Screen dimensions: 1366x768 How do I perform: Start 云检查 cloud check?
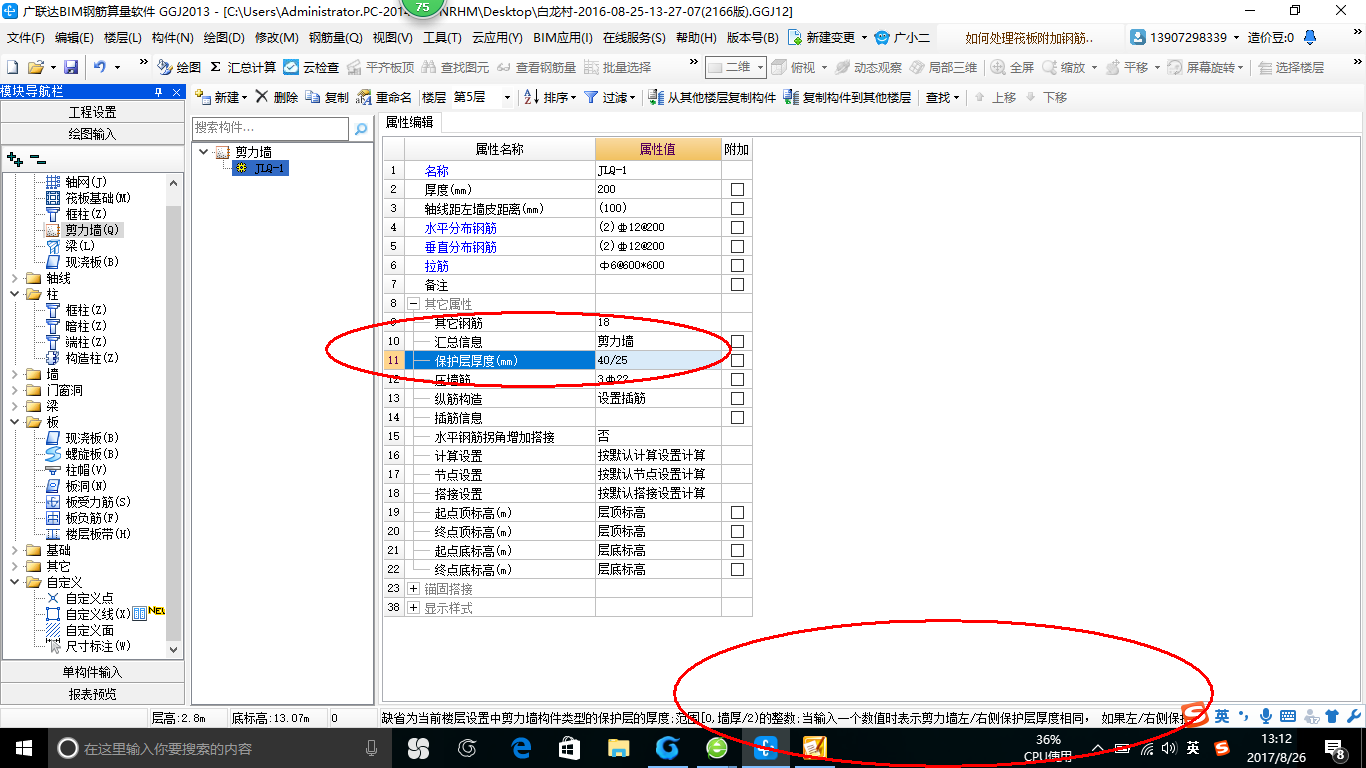coord(311,67)
